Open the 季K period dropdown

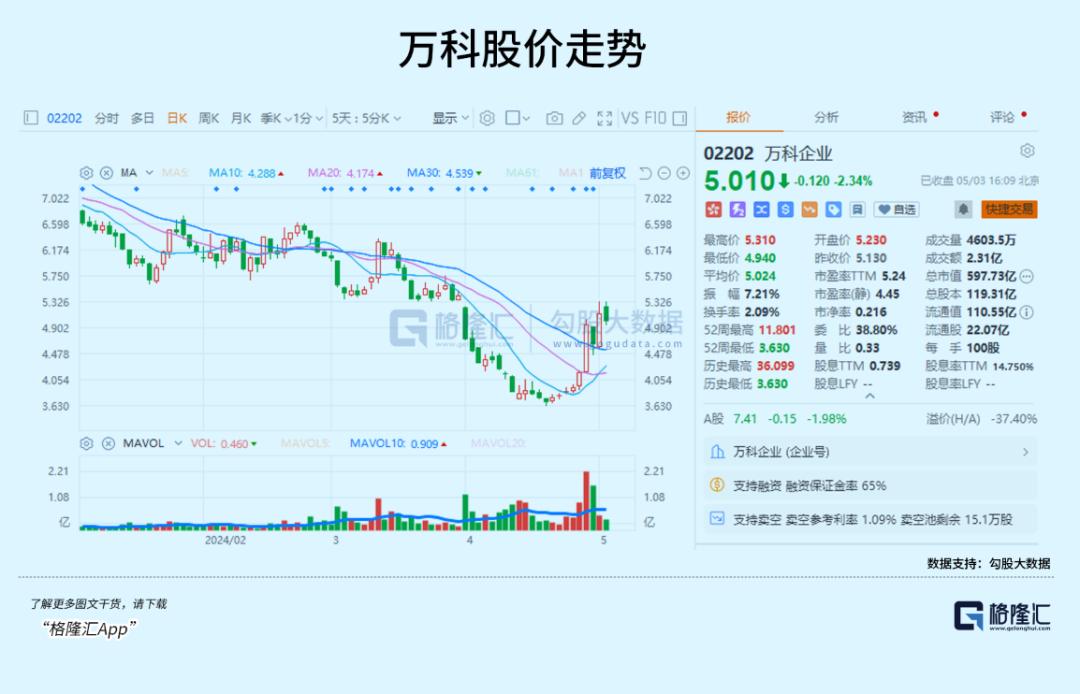[x=276, y=118]
